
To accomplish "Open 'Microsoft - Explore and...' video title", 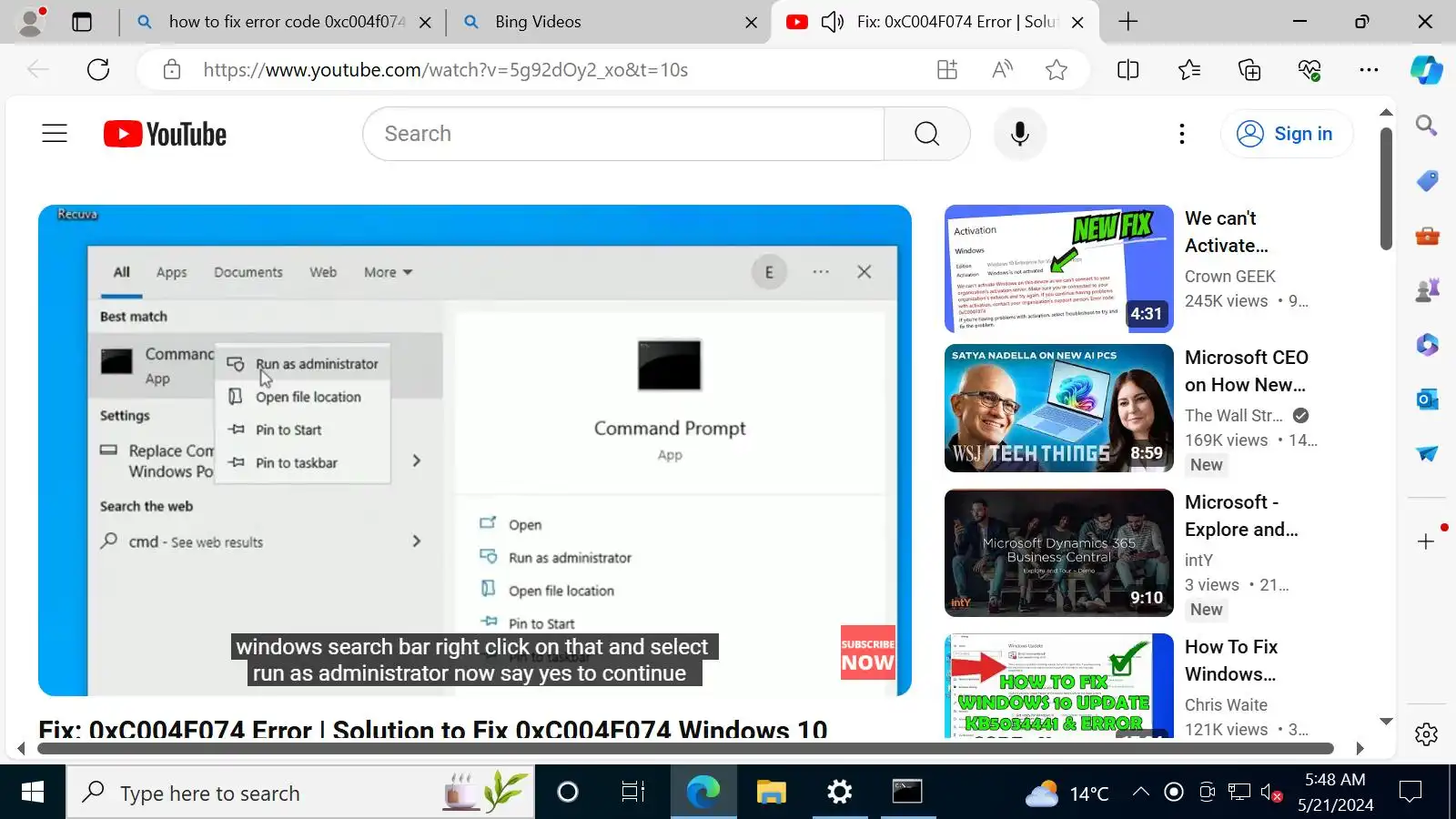I will [1241, 516].
